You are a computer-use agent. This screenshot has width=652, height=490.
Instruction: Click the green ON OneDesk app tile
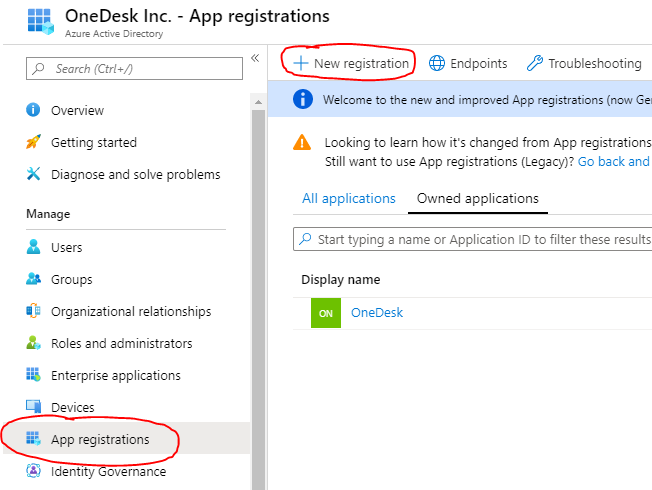326,313
